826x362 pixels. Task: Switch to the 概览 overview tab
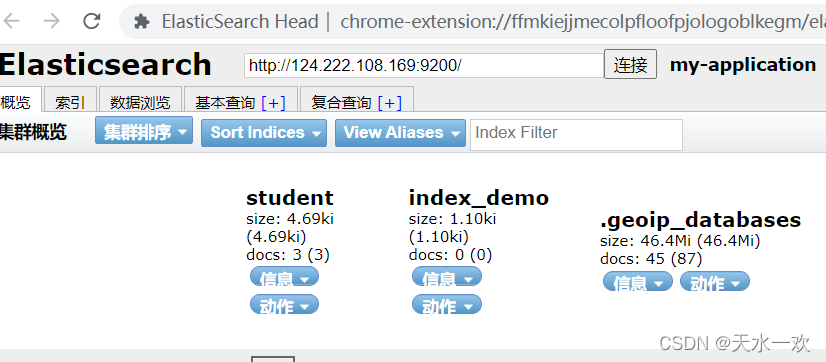coord(20,100)
